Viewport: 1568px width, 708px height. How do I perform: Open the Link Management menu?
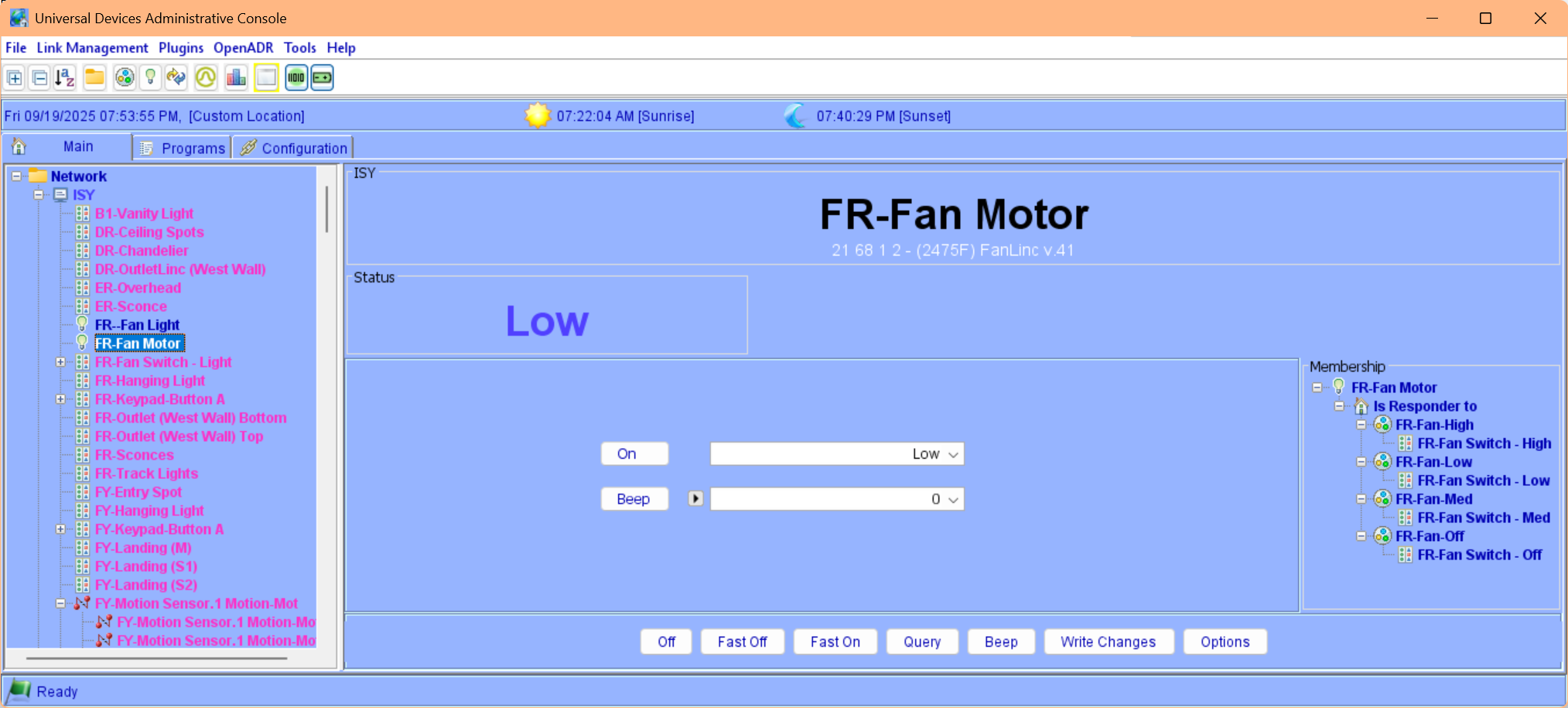[x=92, y=48]
